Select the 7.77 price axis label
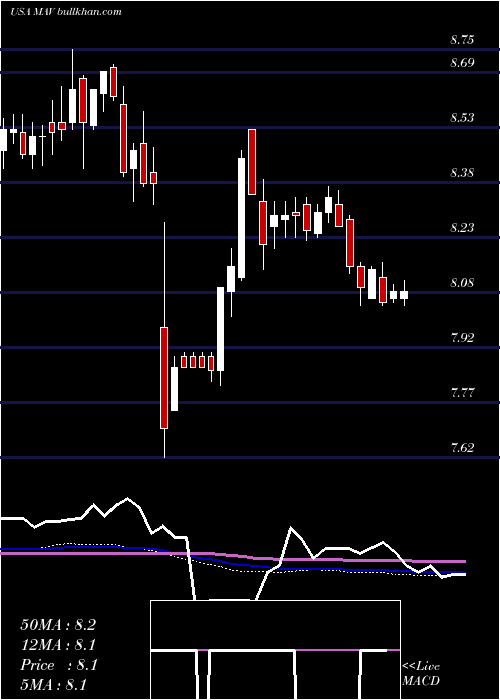 pyautogui.click(x=462, y=393)
